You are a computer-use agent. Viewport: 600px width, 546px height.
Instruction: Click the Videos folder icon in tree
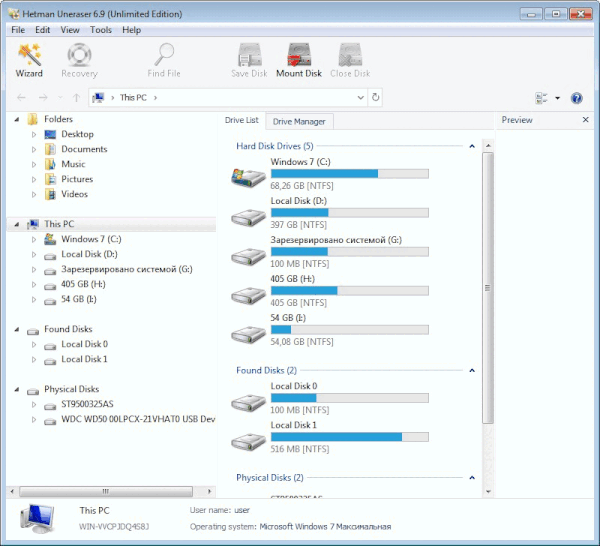pos(50,194)
